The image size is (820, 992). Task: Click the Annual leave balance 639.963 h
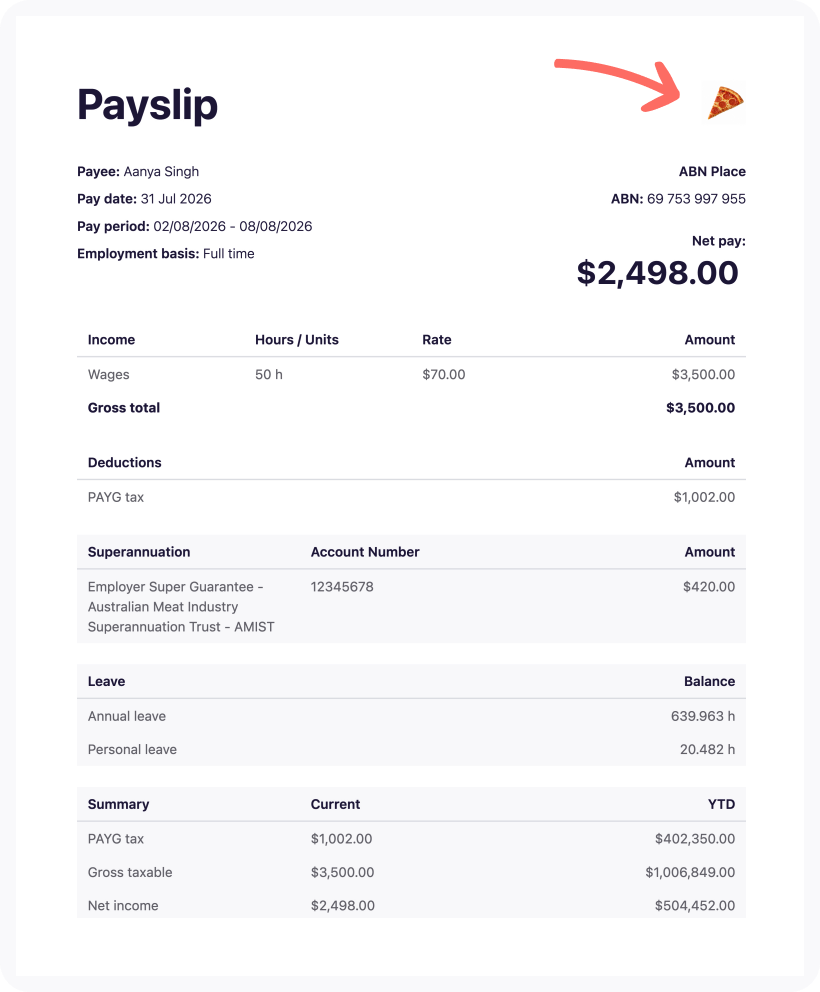pyautogui.click(x=703, y=716)
